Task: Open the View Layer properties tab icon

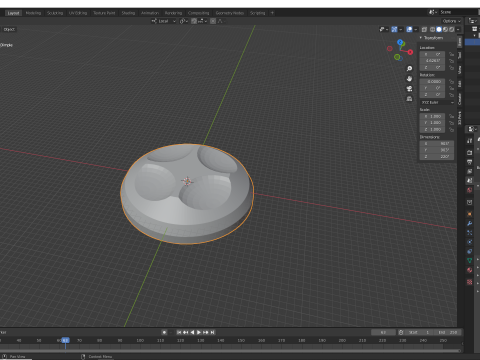Action: [x=469, y=171]
